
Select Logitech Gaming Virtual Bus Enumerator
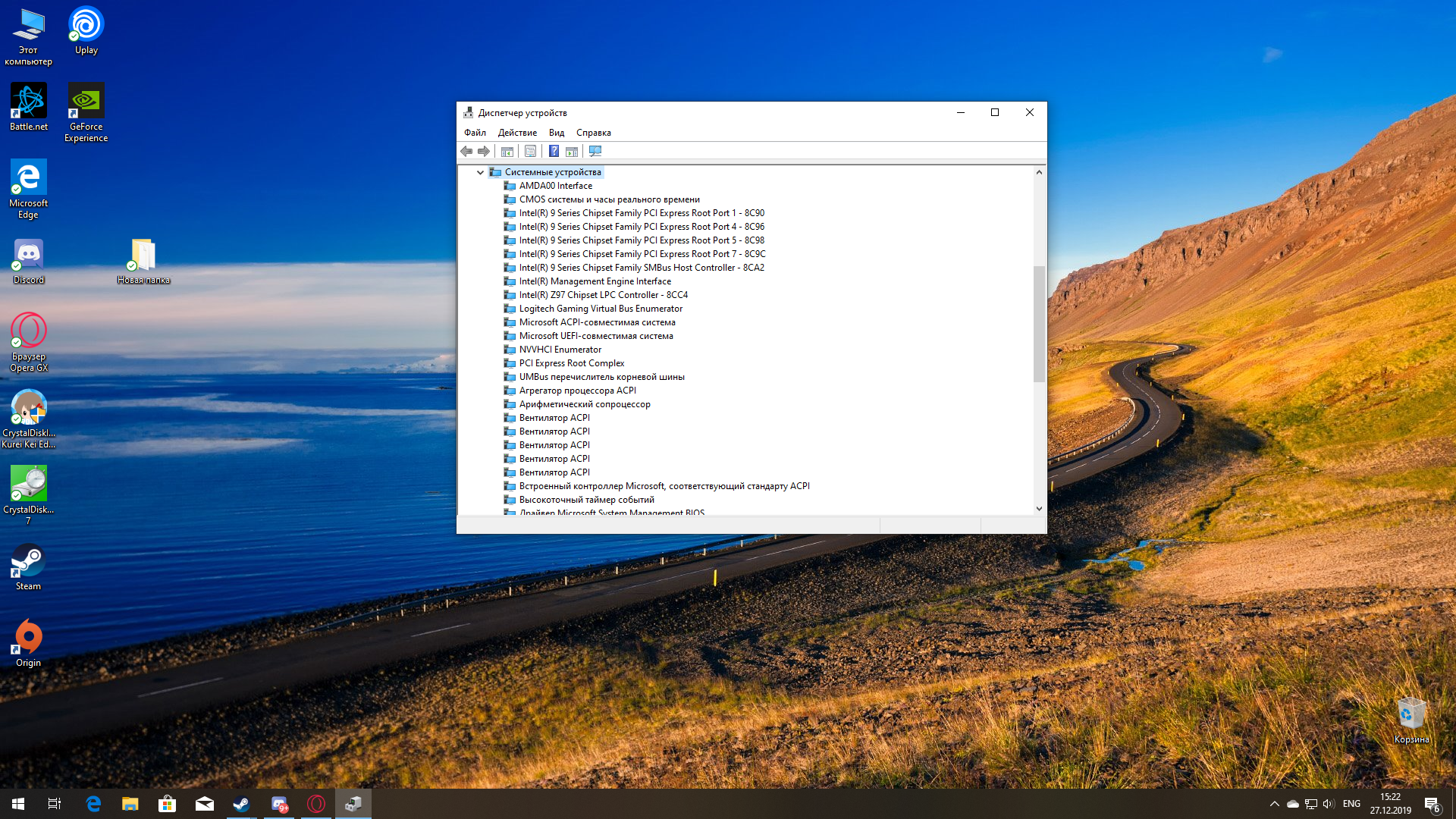pyautogui.click(x=601, y=309)
